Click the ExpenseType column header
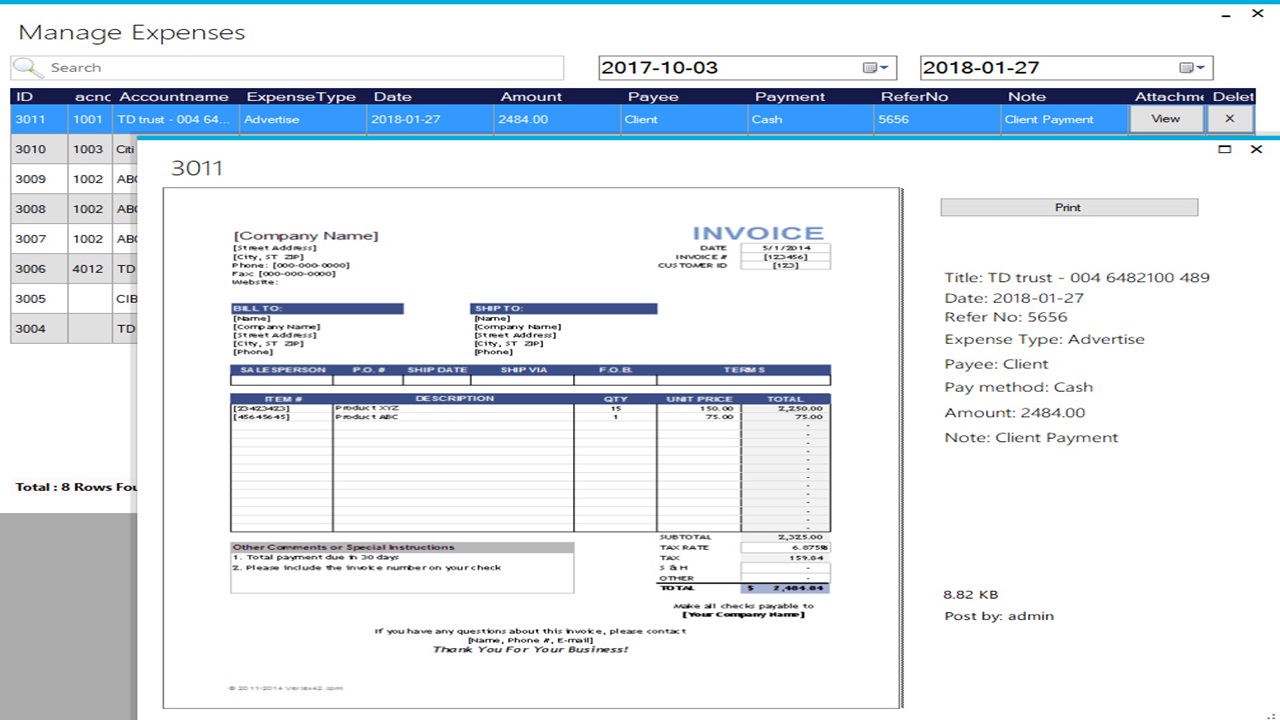1280x720 pixels. click(301, 96)
